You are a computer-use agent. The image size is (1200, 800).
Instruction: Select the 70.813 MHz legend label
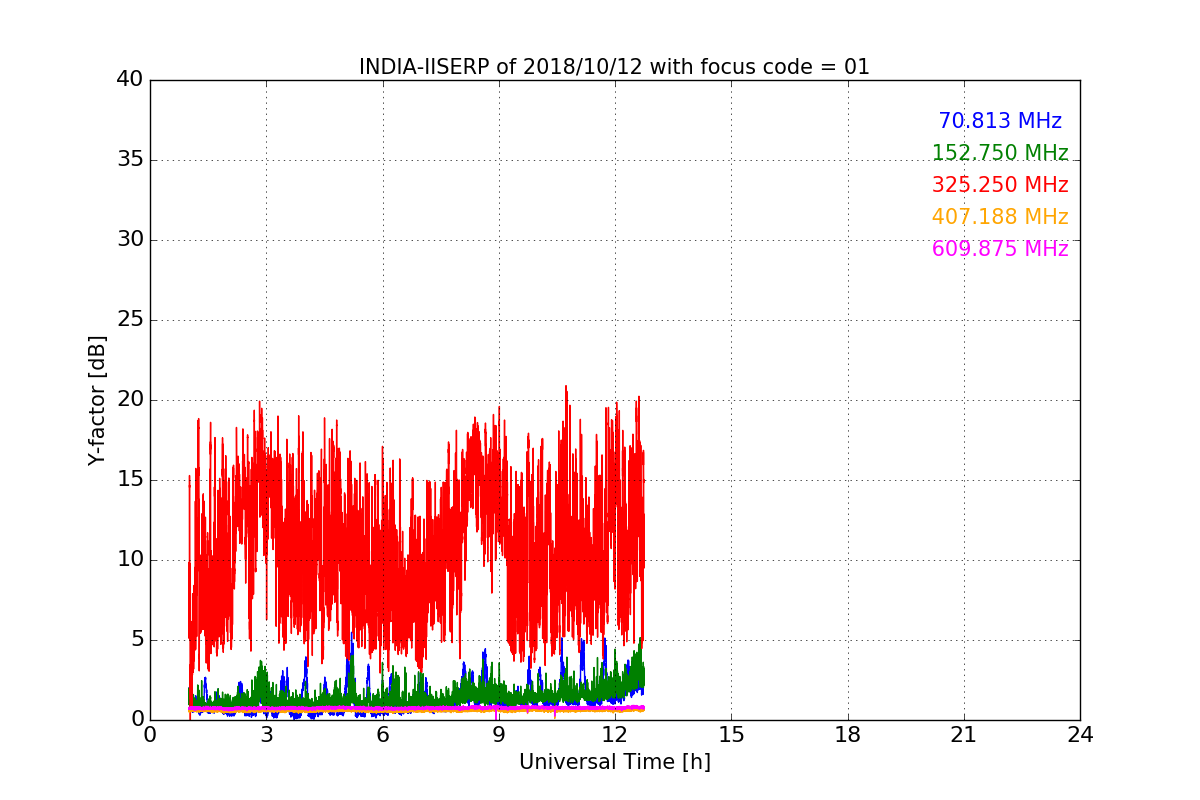(1000, 121)
